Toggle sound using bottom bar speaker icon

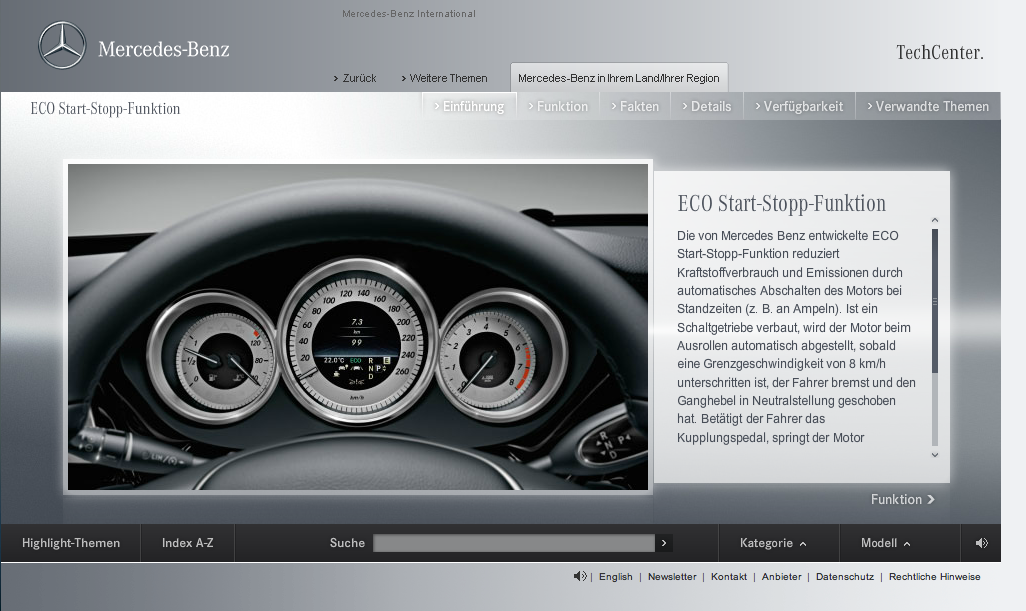(981, 543)
